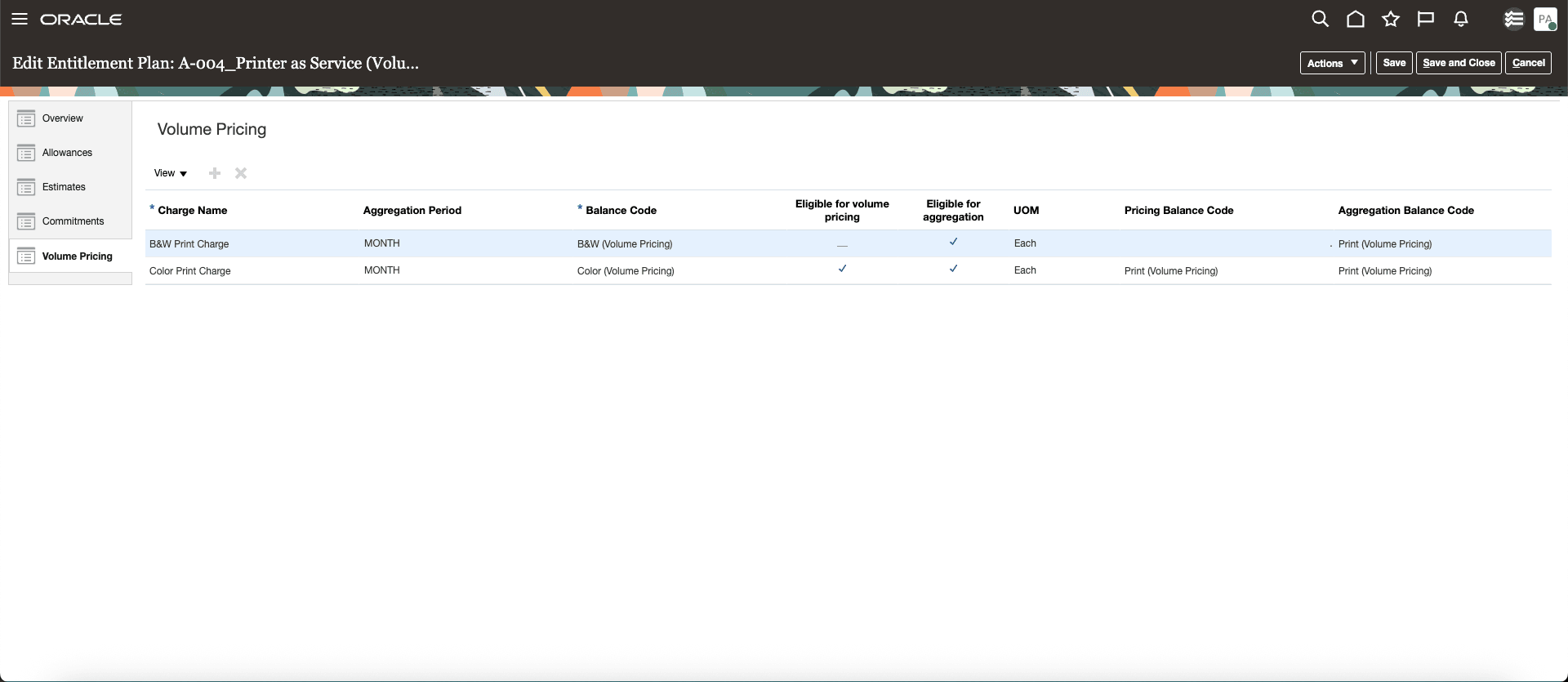Image resolution: width=1568 pixels, height=682 pixels.
Task: Click Each UOM in Color Print Charge row
Action: pyautogui.click(x=1025, y=270)
